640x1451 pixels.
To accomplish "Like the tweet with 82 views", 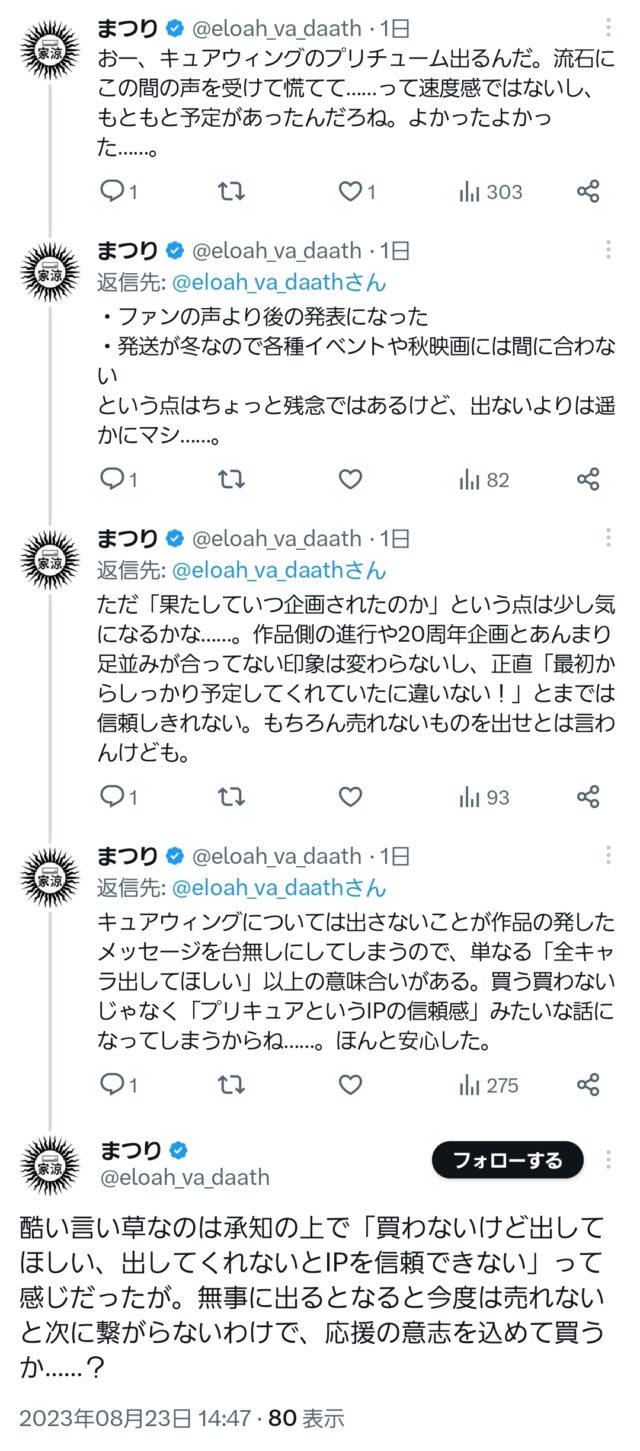I will tap(350, 480).
